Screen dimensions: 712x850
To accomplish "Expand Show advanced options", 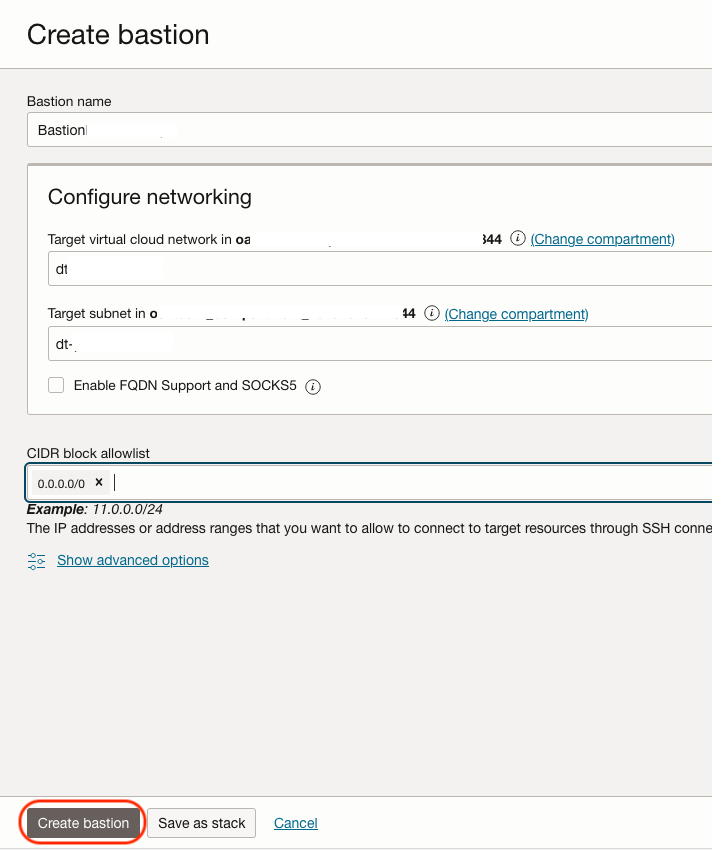I will pyautogui.click(x=133, y=560).
